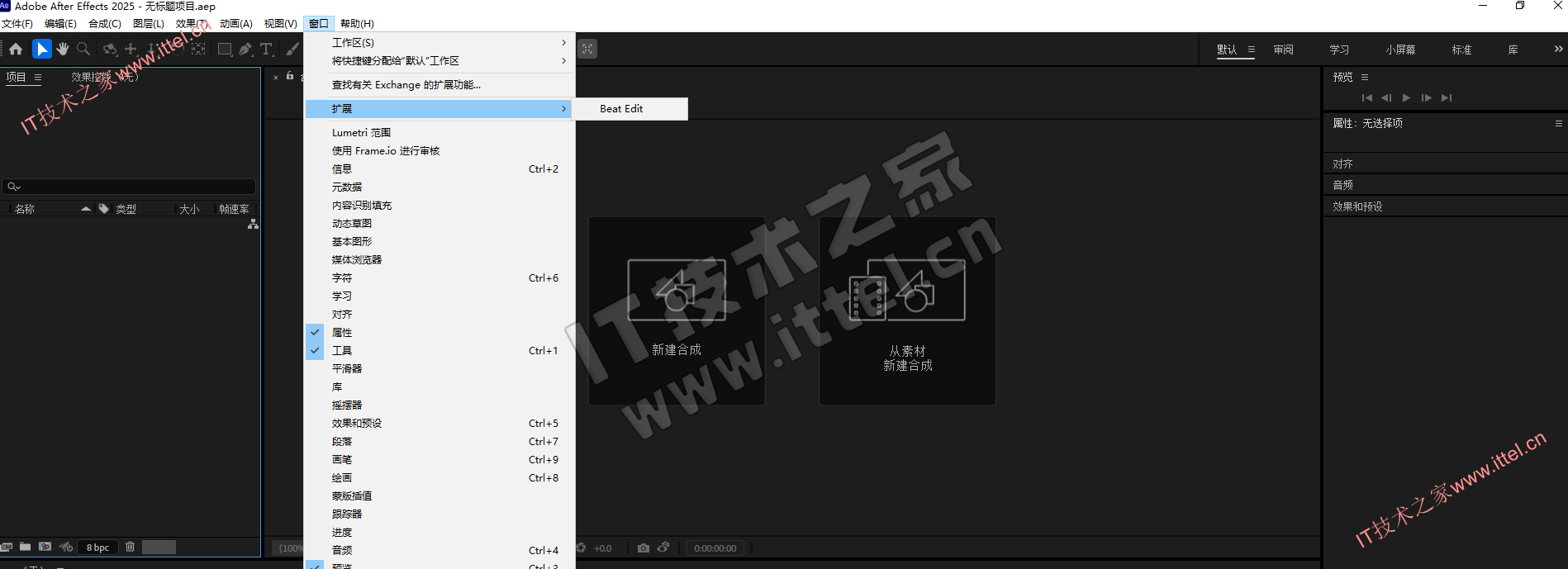Click the new folder icon

click(x=26, y=547)
